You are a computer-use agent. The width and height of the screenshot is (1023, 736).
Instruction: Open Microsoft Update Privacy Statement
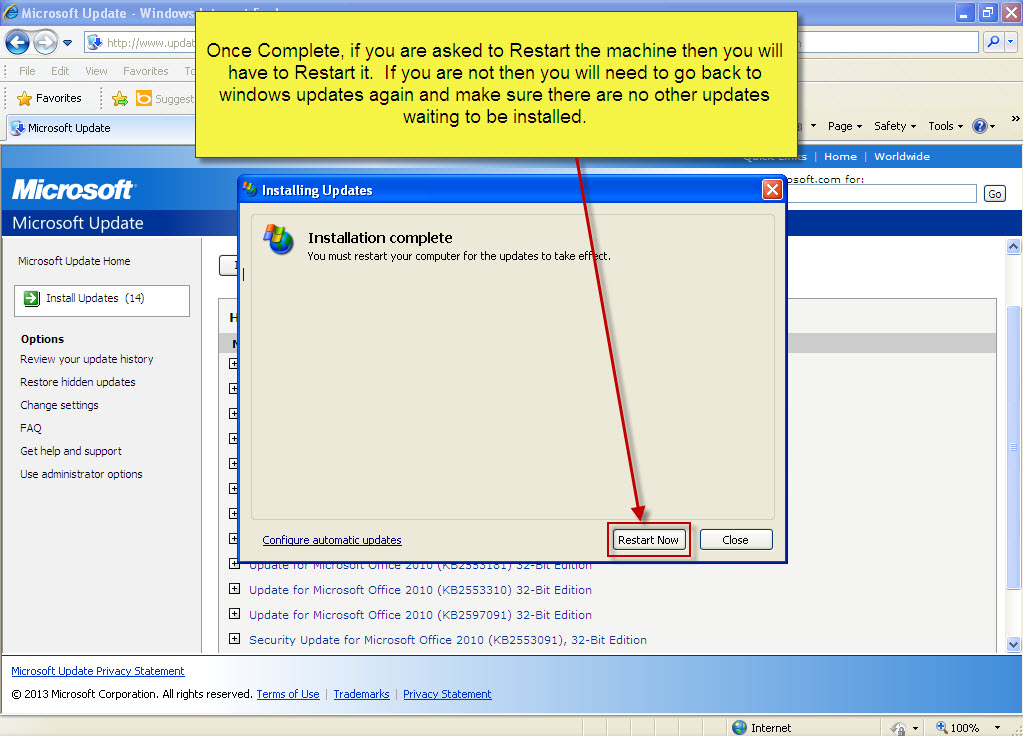click(98, 671)
